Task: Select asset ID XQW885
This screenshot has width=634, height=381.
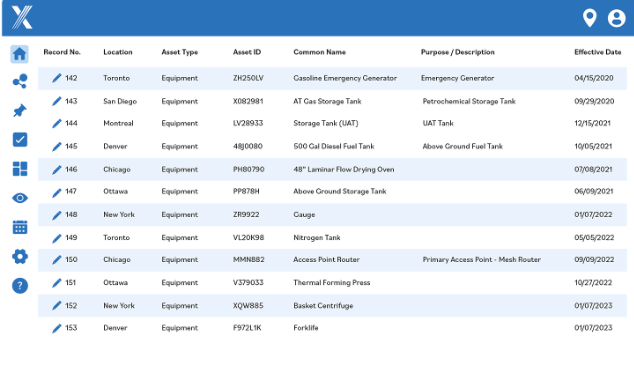Action: tap(248, 306)
